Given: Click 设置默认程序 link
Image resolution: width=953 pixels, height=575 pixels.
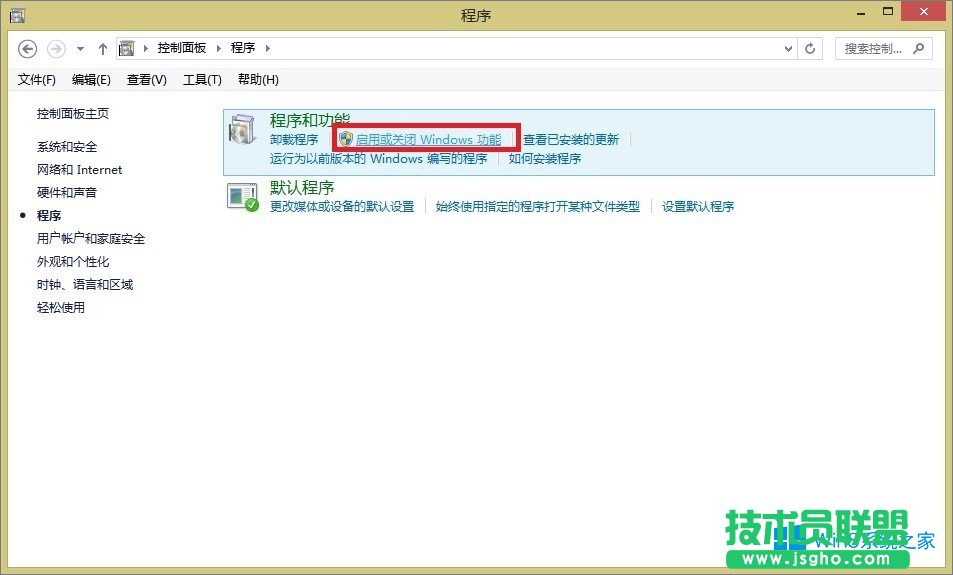Looking at the screenshot, I should click(698, 207).
